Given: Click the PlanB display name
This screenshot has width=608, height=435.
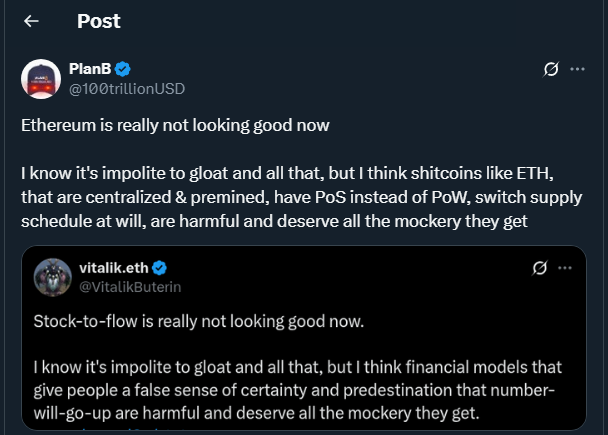Looking at the screenshot, I should coord(90,69).
